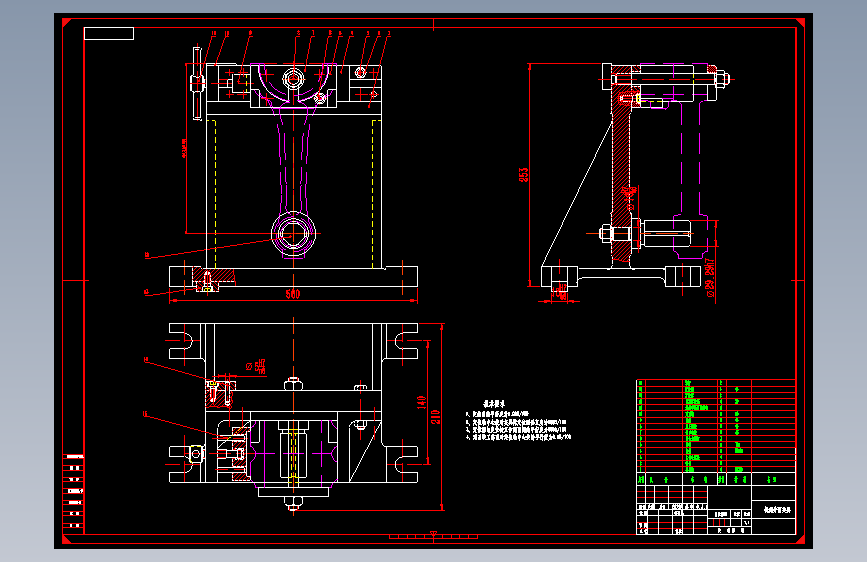Select the Ø dimension above the top view's left pin
Viewport: 867px width, 562px height.
coord(257,366)
